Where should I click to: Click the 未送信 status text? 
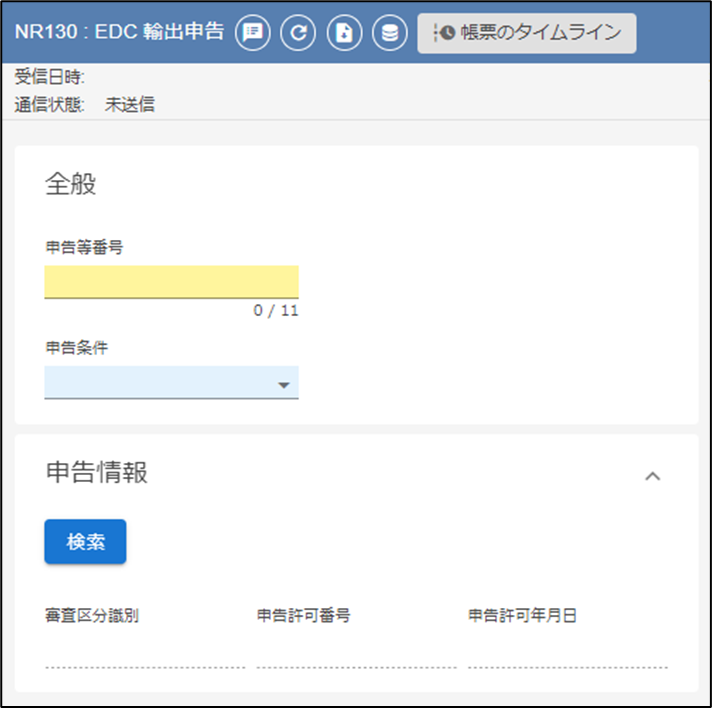tap(130, 104)
